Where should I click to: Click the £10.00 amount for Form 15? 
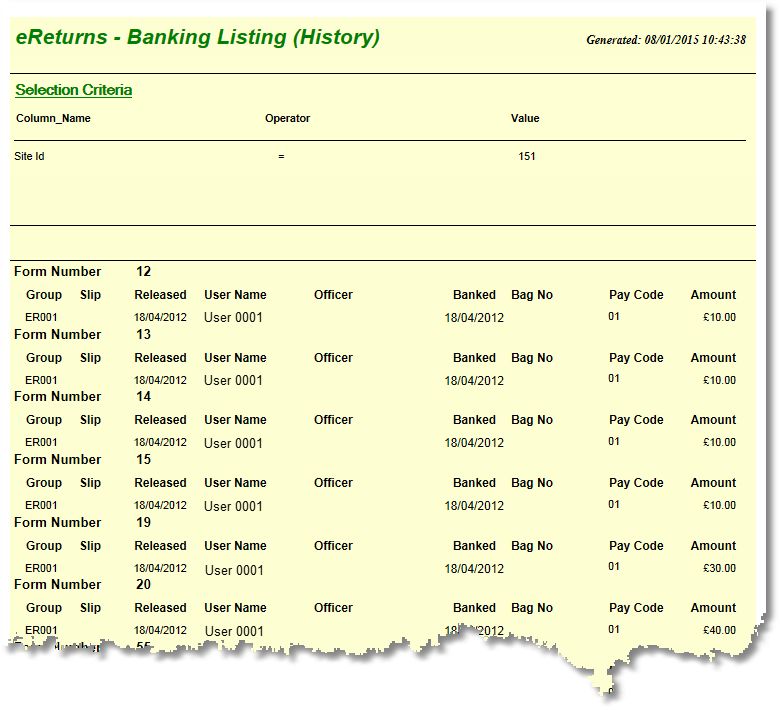click(719, 506)
